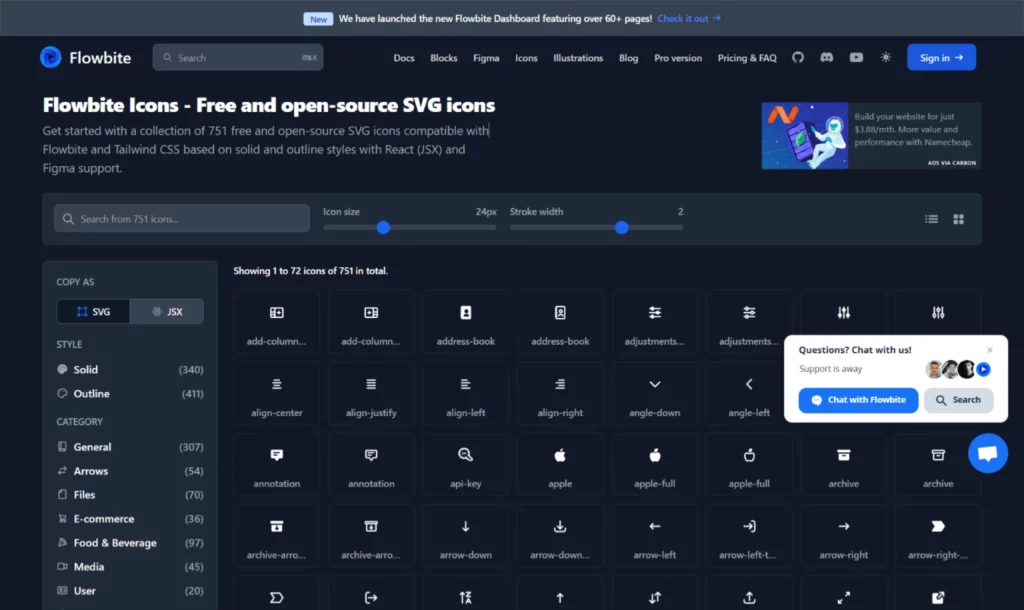Focus the header Search field
The image size is (1024, 610).
point(238,57)
